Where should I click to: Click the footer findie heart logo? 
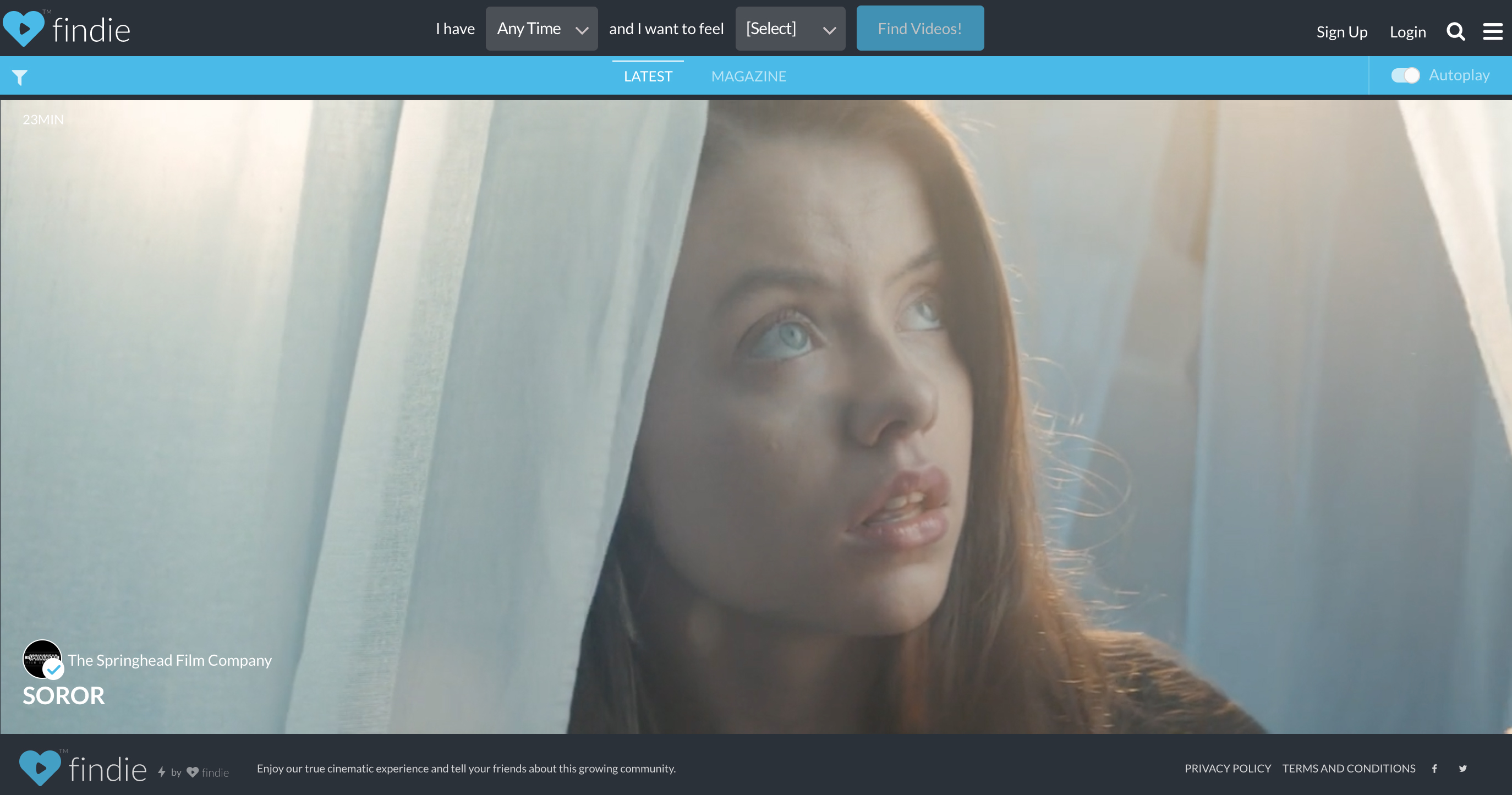(40, 767)
